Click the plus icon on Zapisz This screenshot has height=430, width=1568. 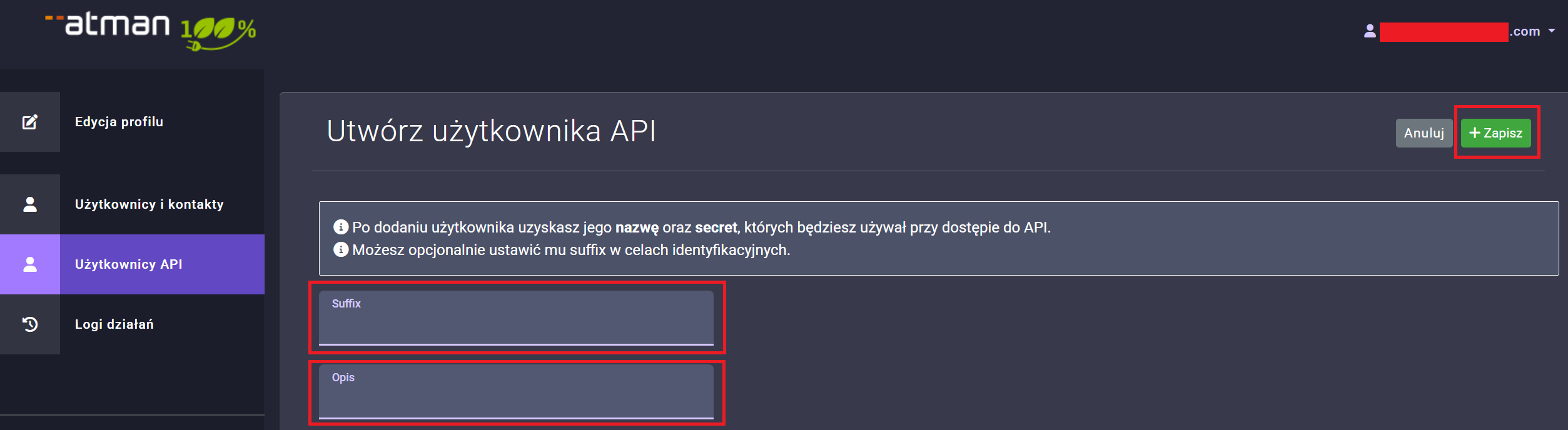(1474, 133)
